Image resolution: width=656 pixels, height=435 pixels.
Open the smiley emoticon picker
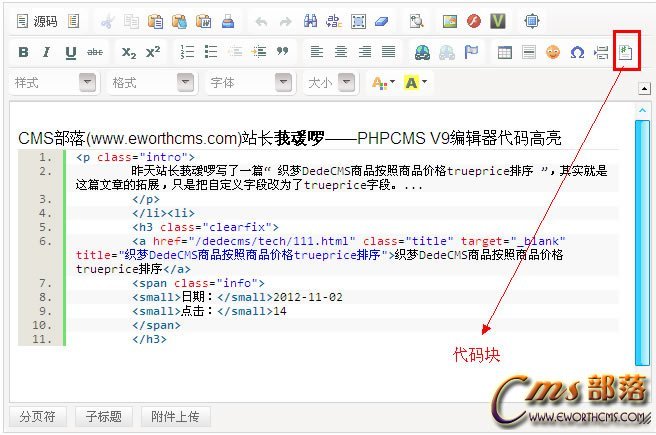click(x=553, y=52)
